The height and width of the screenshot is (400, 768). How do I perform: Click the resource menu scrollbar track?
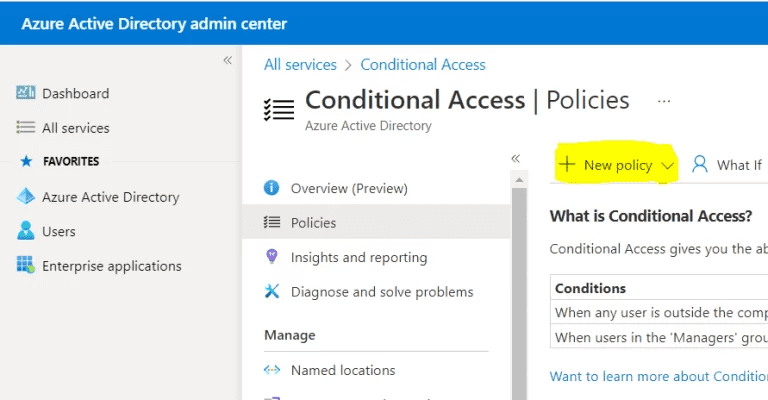point(519,294)
